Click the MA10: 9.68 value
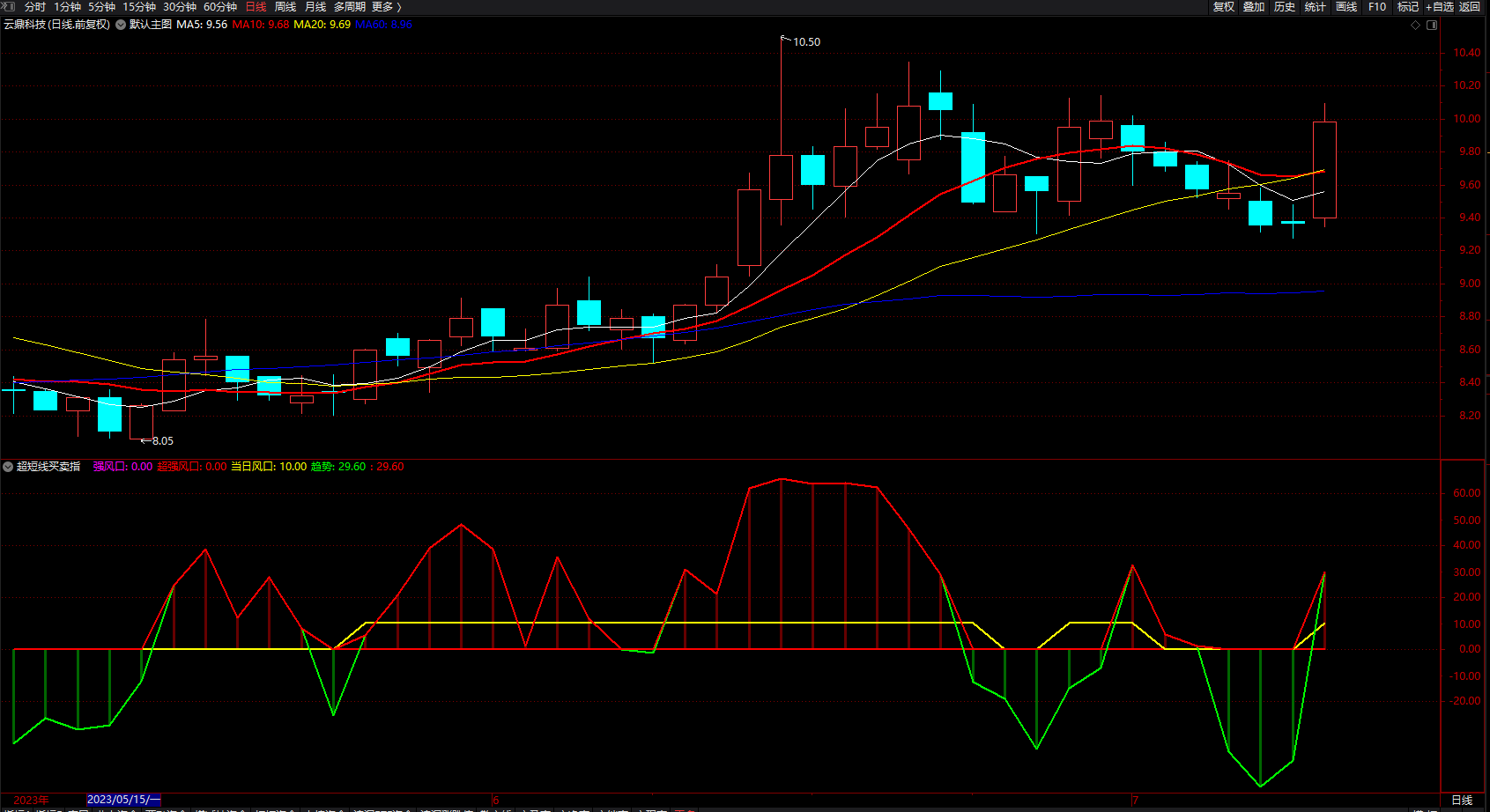 [261, 25]
